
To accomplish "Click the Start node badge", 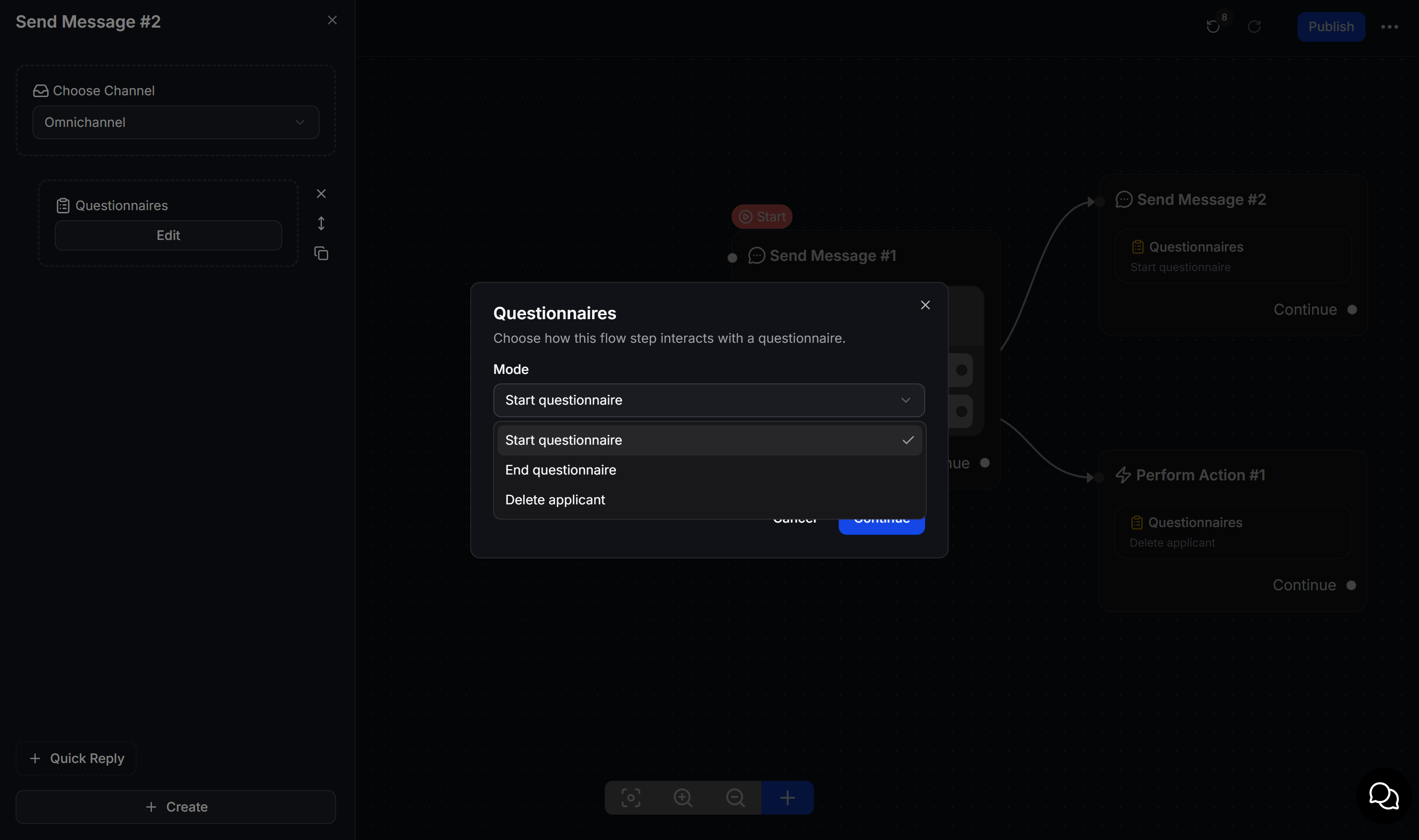I will pyautogui.click(x=762, y=217).
